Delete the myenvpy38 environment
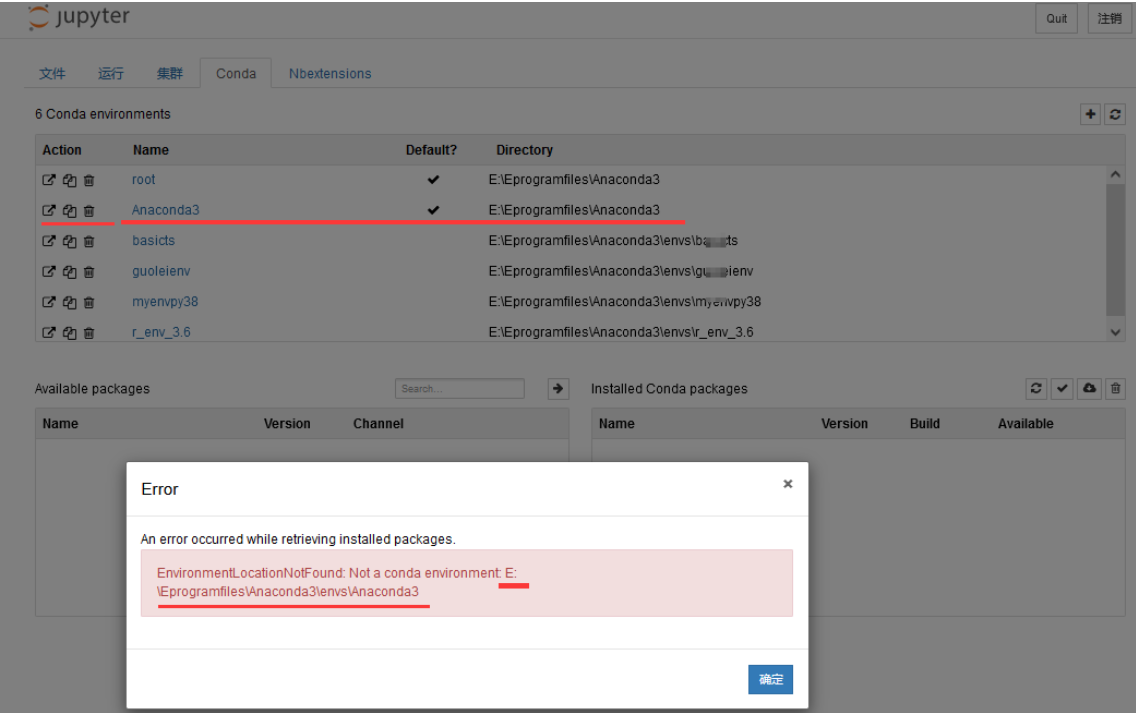Screen dimensions: 1136x713 pos(89,301)
